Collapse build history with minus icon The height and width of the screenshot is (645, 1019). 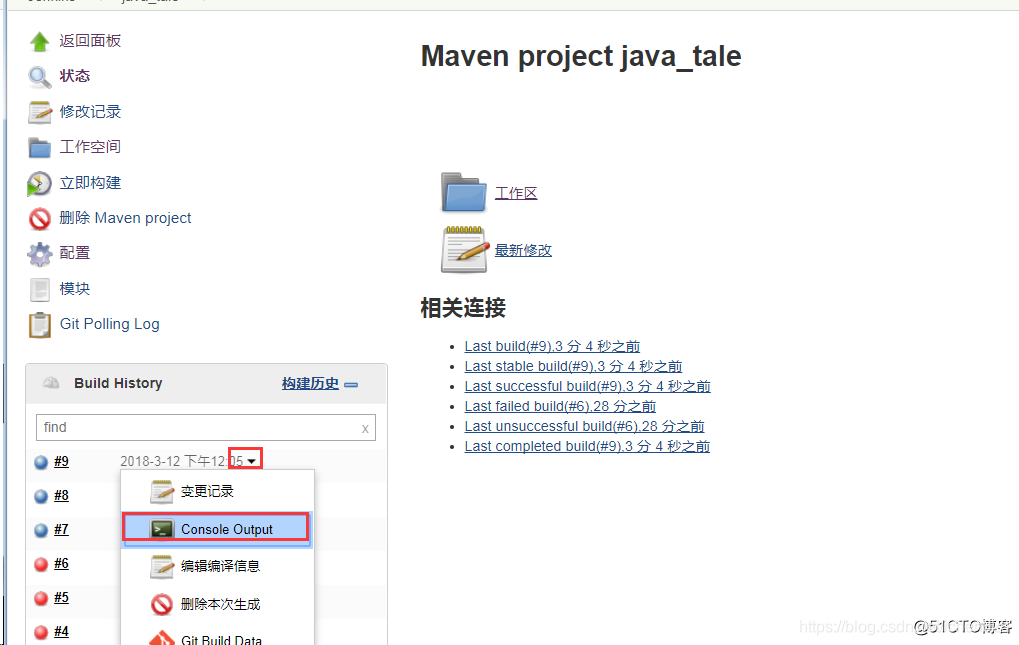point(351,385)
